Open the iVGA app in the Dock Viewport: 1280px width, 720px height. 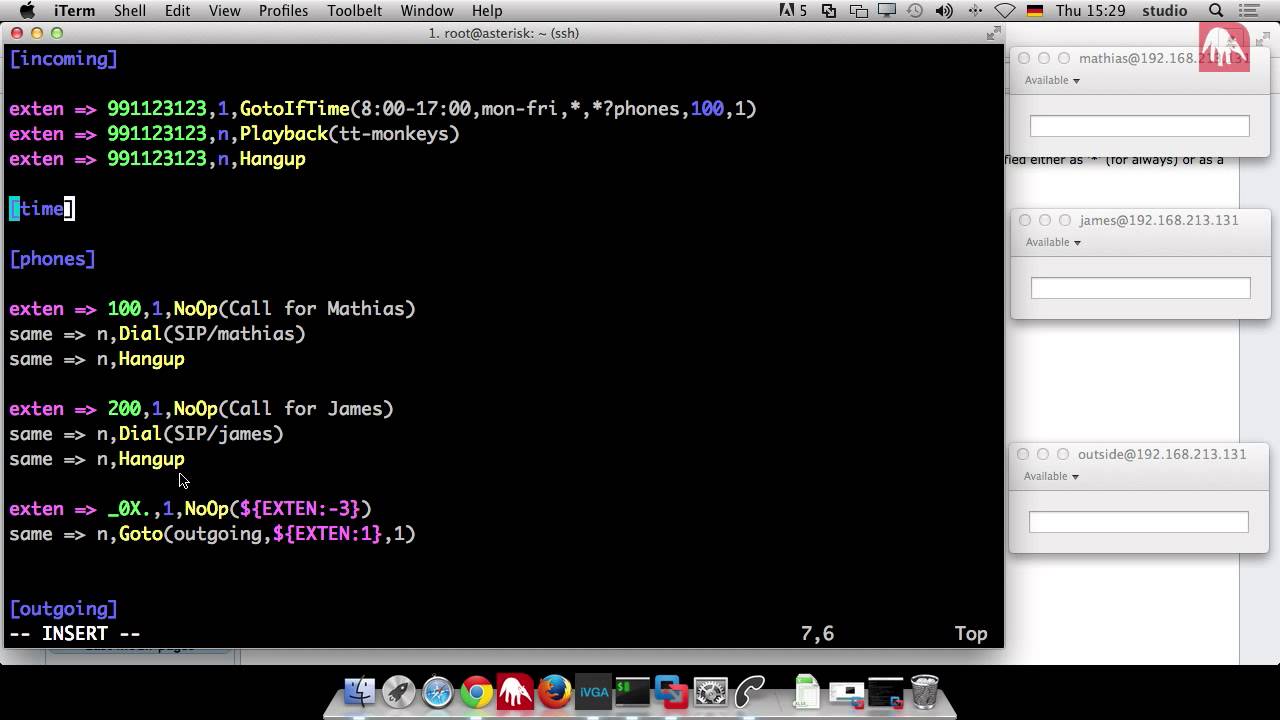pos(594,692)
